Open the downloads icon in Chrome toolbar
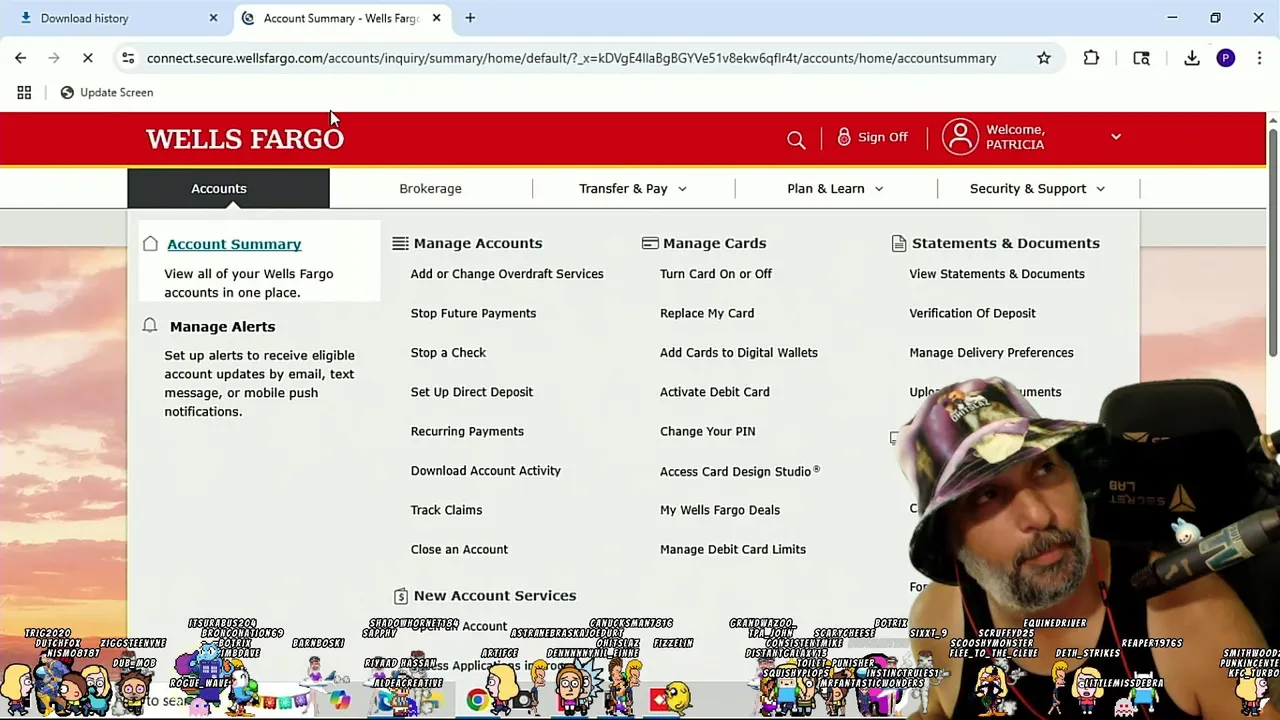1280x720 pixels. coord(1192,58)
